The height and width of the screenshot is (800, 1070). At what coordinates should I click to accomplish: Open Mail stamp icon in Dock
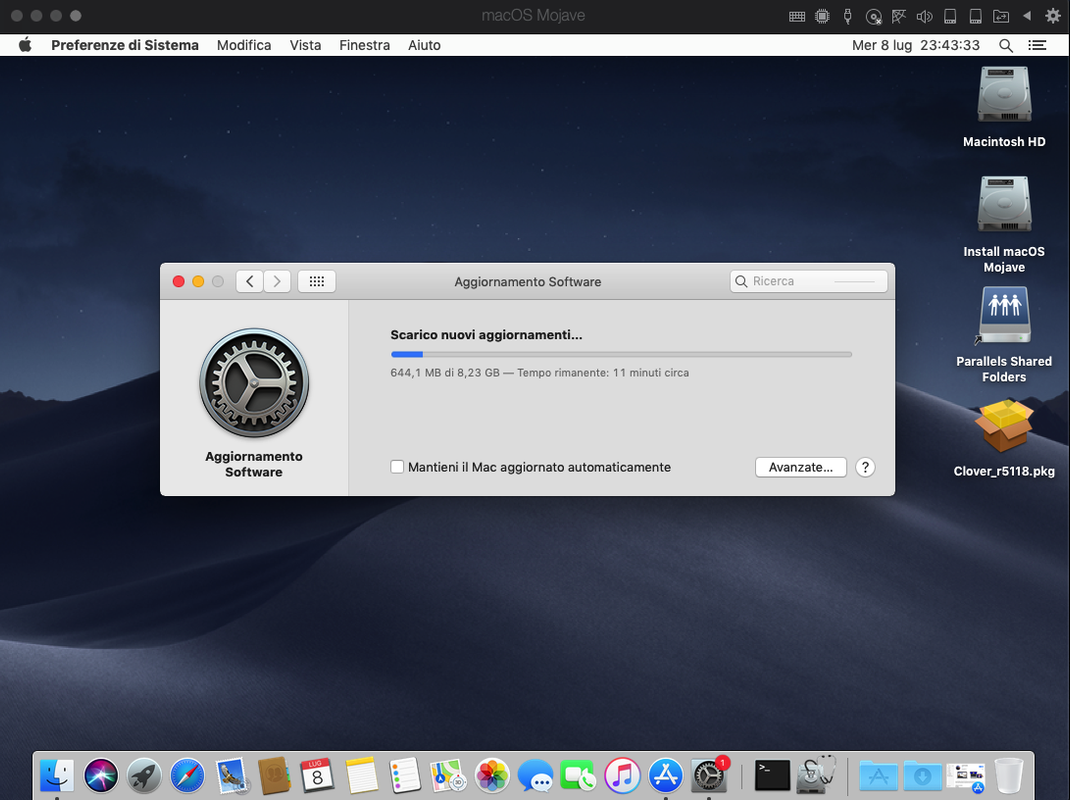coord(231,776)
